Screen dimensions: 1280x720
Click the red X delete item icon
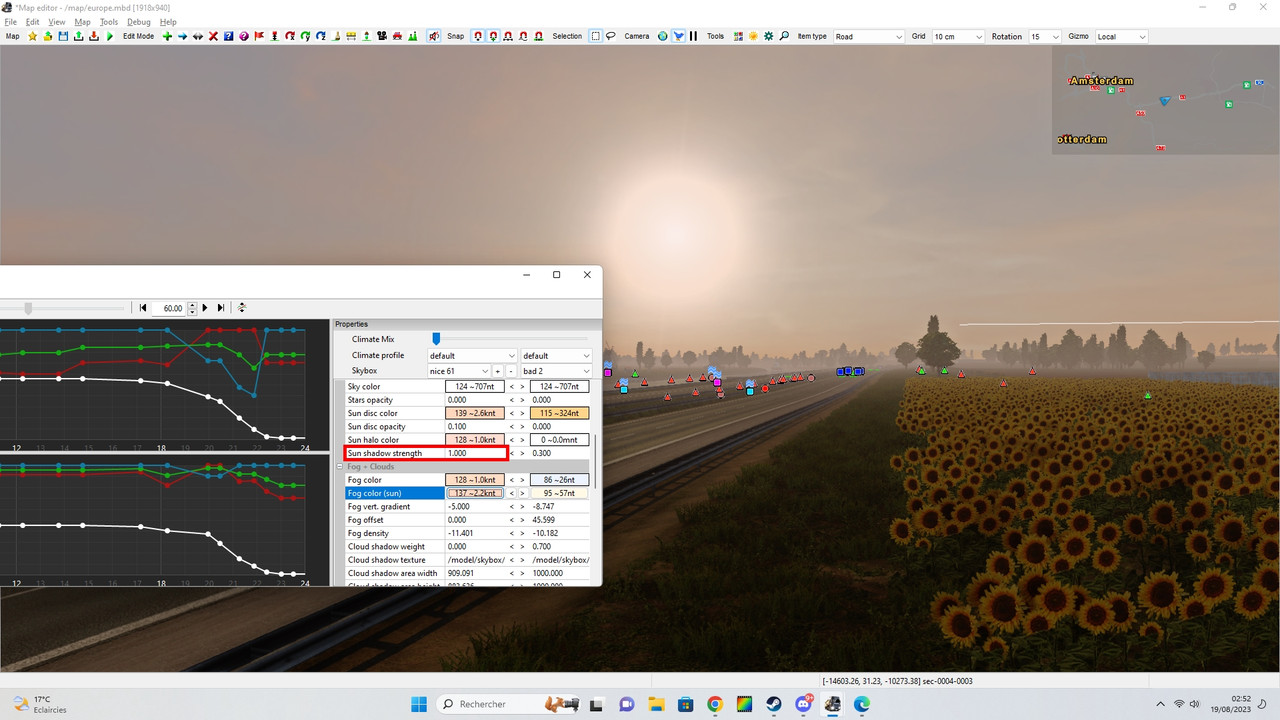pos(213,36)
